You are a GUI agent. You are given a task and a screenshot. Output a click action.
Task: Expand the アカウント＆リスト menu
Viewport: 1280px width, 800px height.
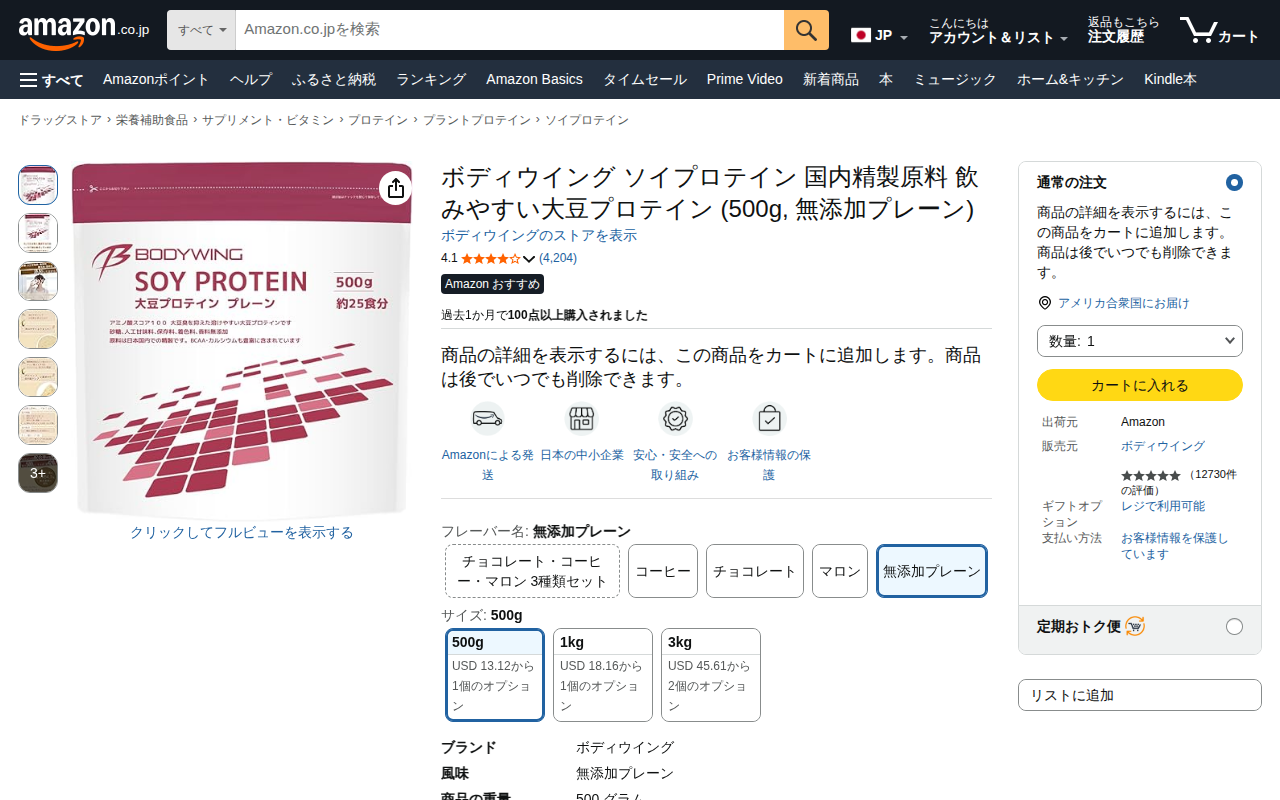pos(998,31)
